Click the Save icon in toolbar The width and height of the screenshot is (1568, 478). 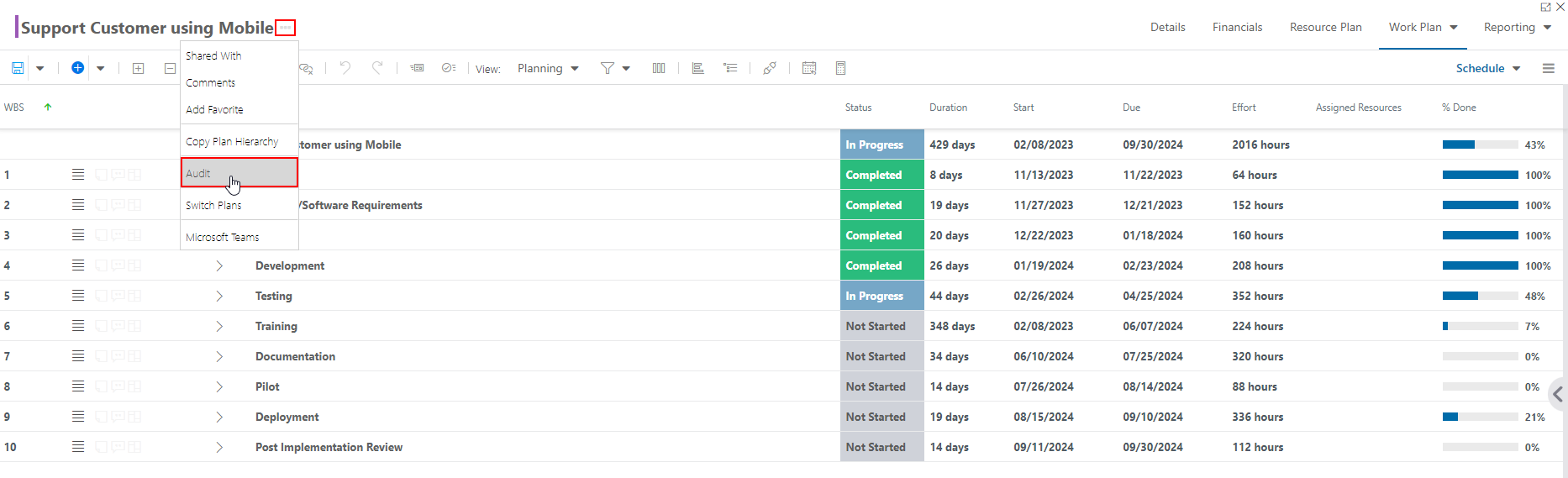pyautogui.click(x=18, y=68)
